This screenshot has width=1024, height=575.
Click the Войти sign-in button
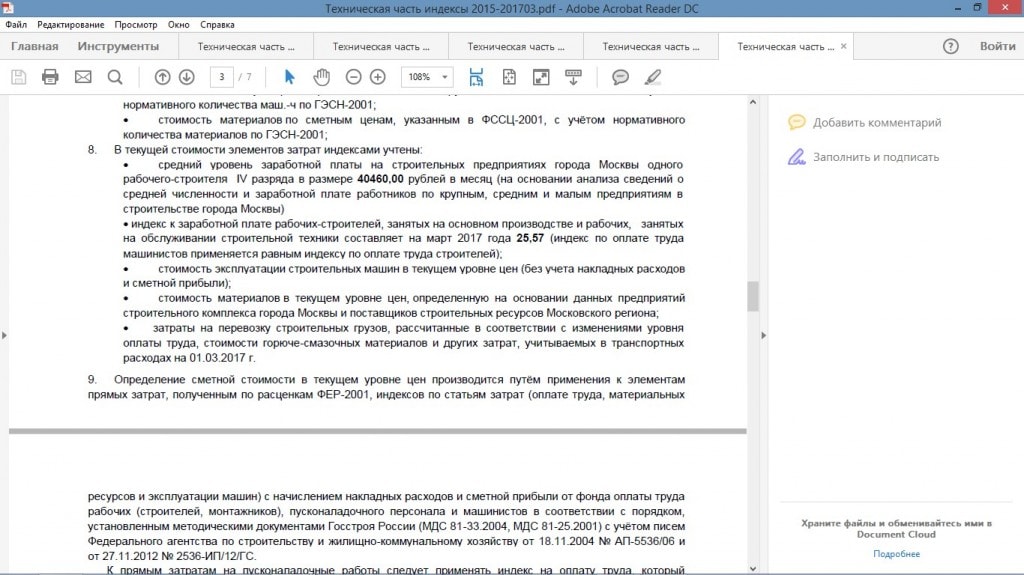[997, 46]
